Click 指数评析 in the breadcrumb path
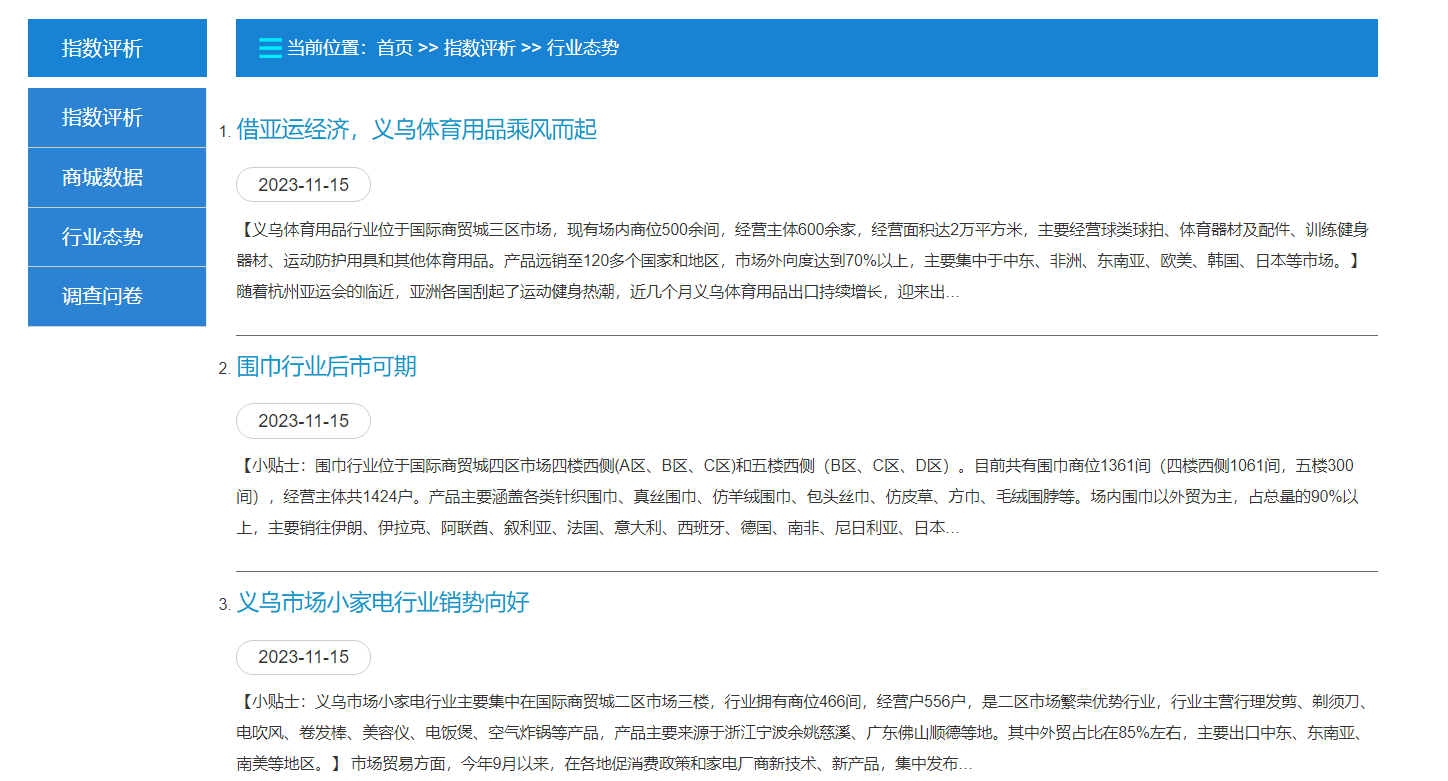 pyautogui.click(x=479, y=48)
